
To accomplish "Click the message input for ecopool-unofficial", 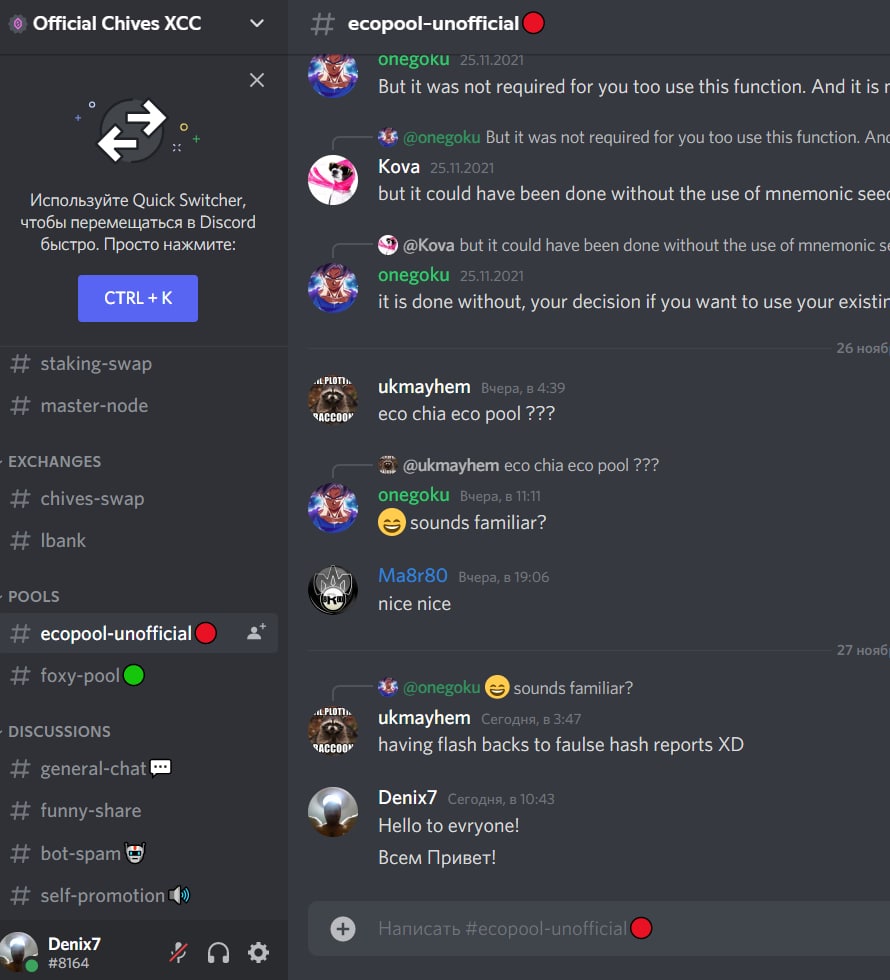I will [599, 929].
